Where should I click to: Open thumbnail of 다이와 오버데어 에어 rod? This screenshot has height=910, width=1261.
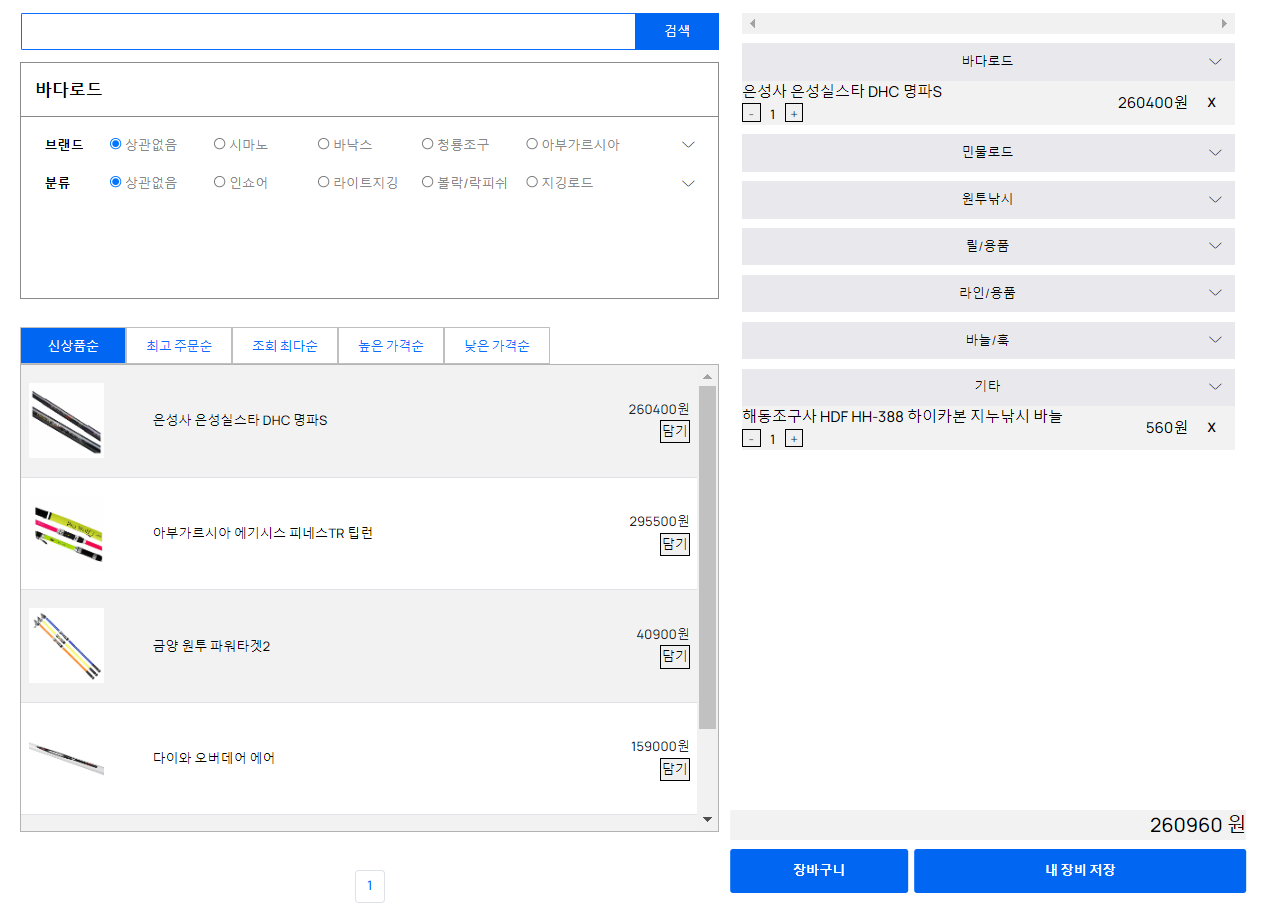click(x=66, y=758)
